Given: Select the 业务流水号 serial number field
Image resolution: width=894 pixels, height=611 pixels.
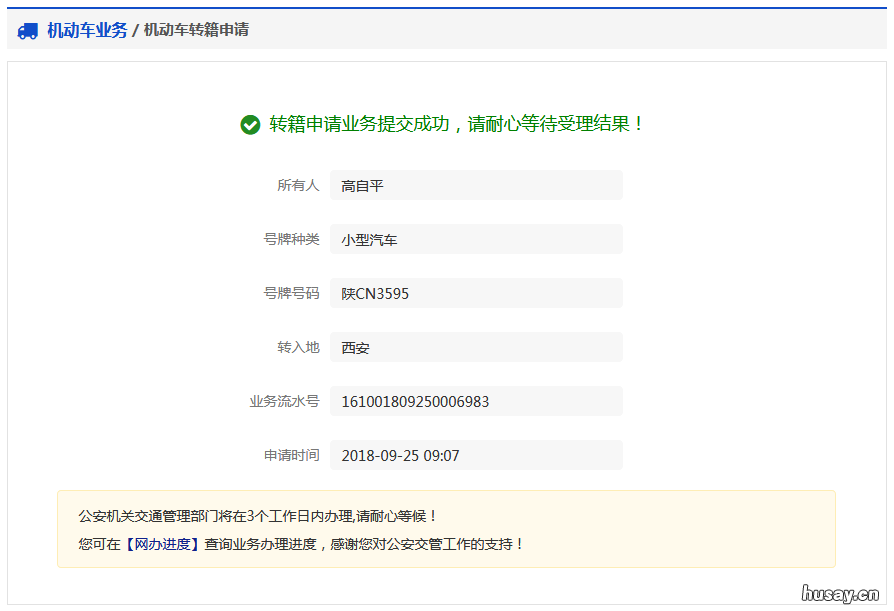Looking at the screenshot, I should [x=477, y=400].
